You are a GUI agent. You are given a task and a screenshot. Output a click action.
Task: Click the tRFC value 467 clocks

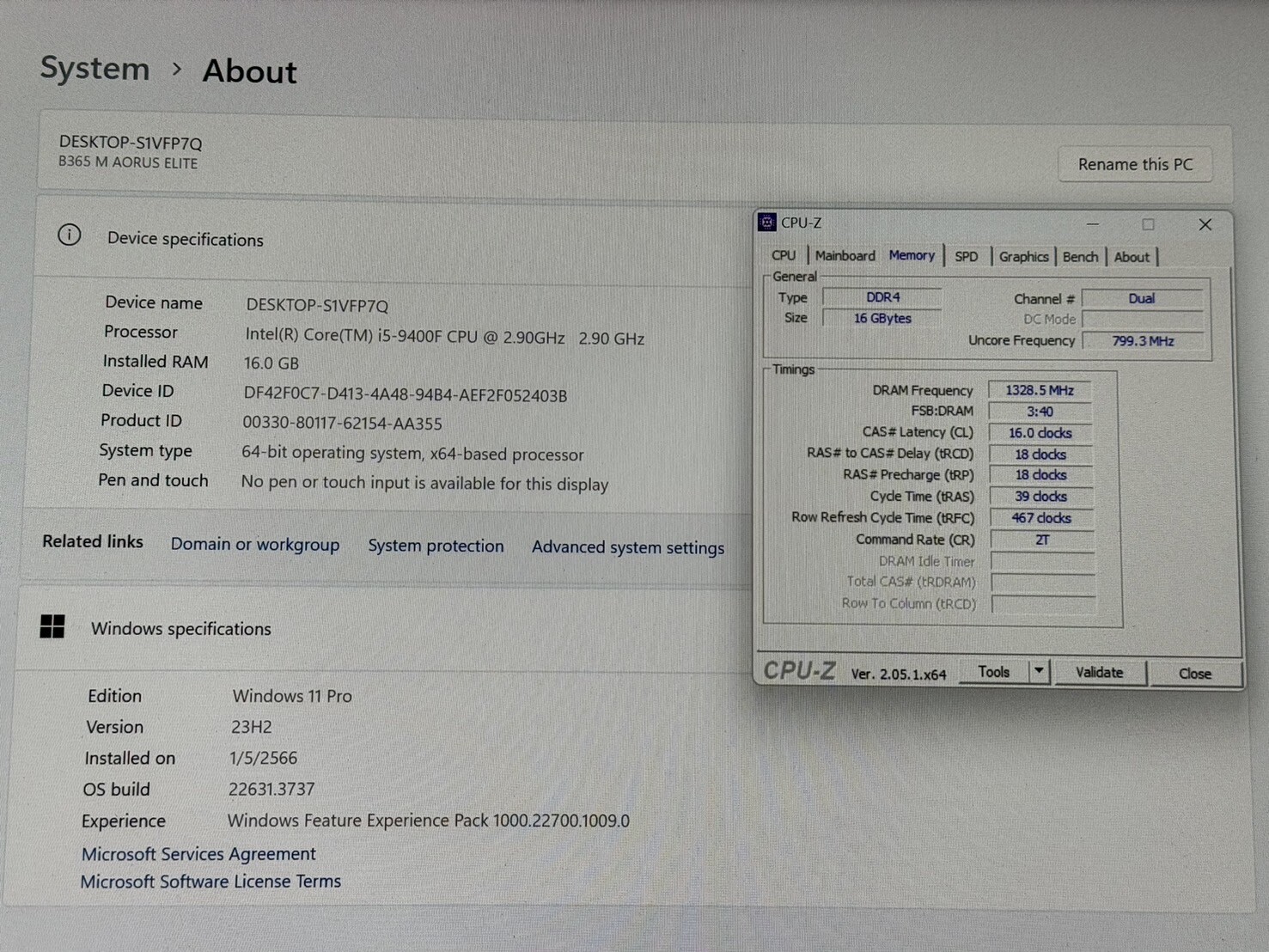(1041, 518)
